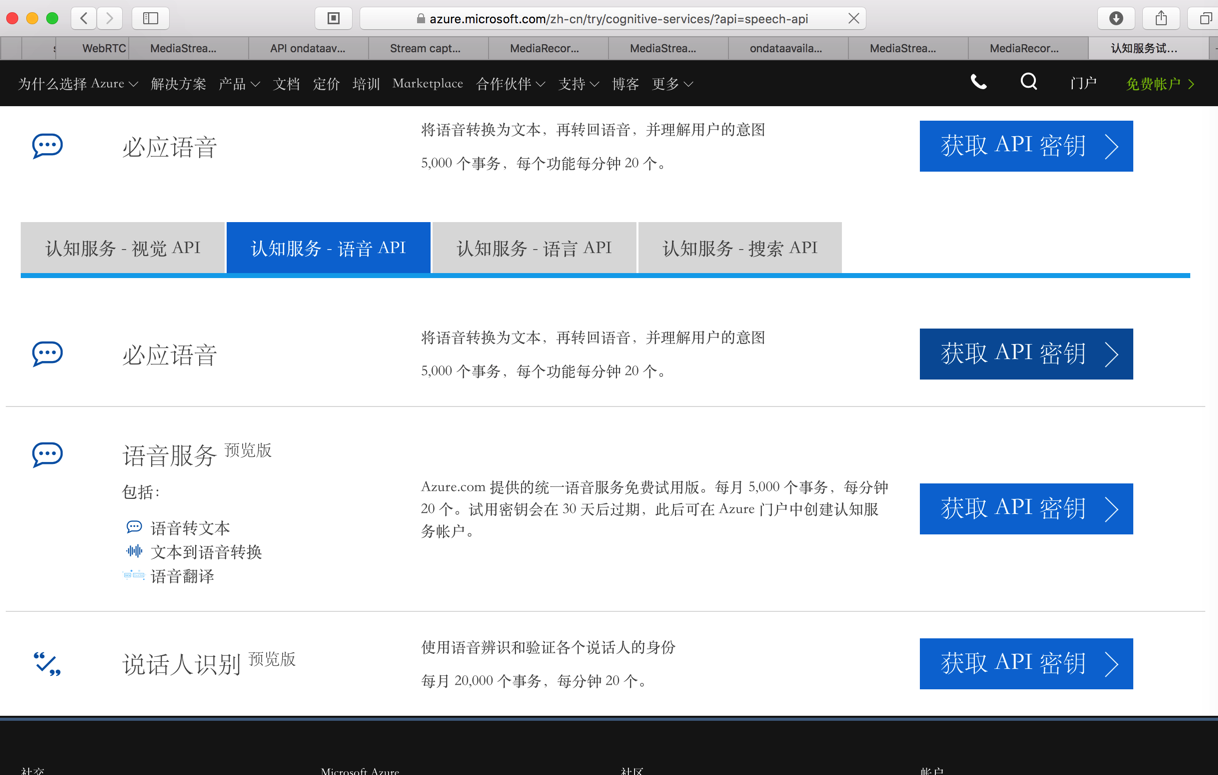Click the 预览版 label beside 说话人识别
This screenshot has width=1218, height=775.
coord(272,660)
